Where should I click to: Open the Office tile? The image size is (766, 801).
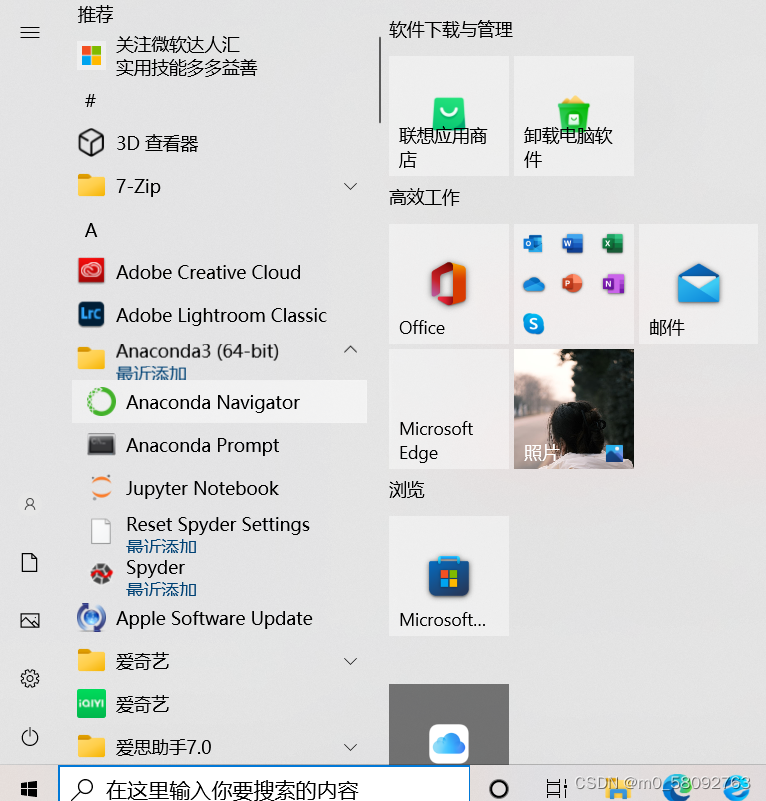tap(449, 284)
